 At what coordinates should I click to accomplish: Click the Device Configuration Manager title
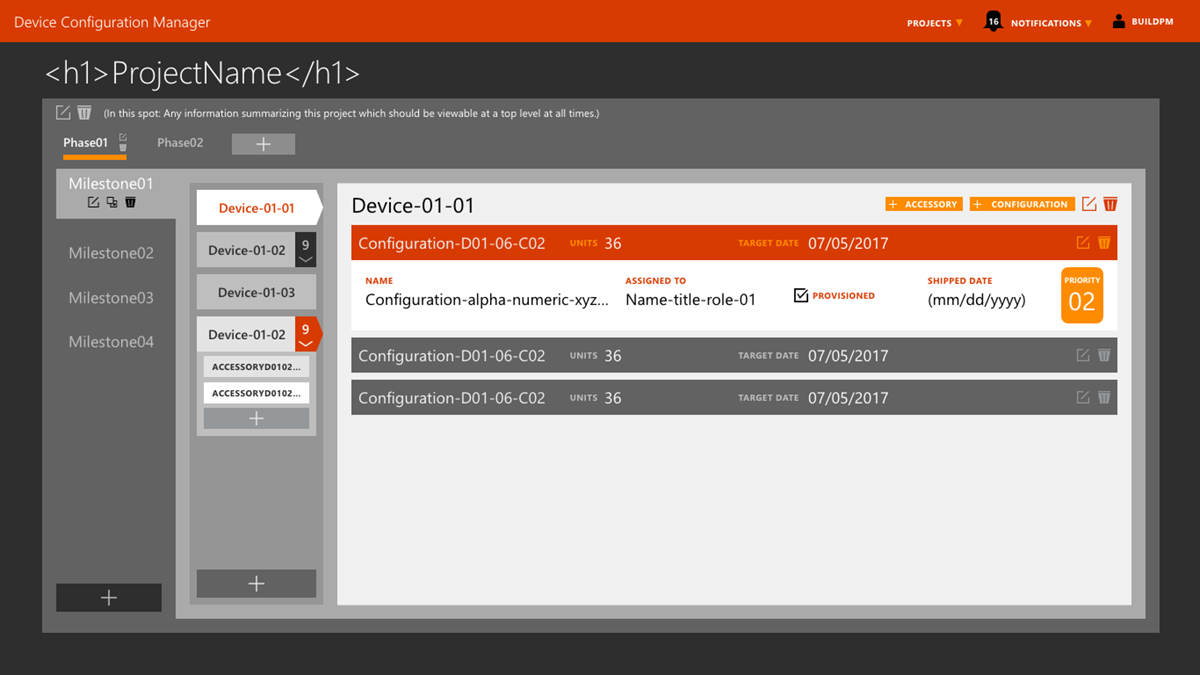tap(112, 22)
